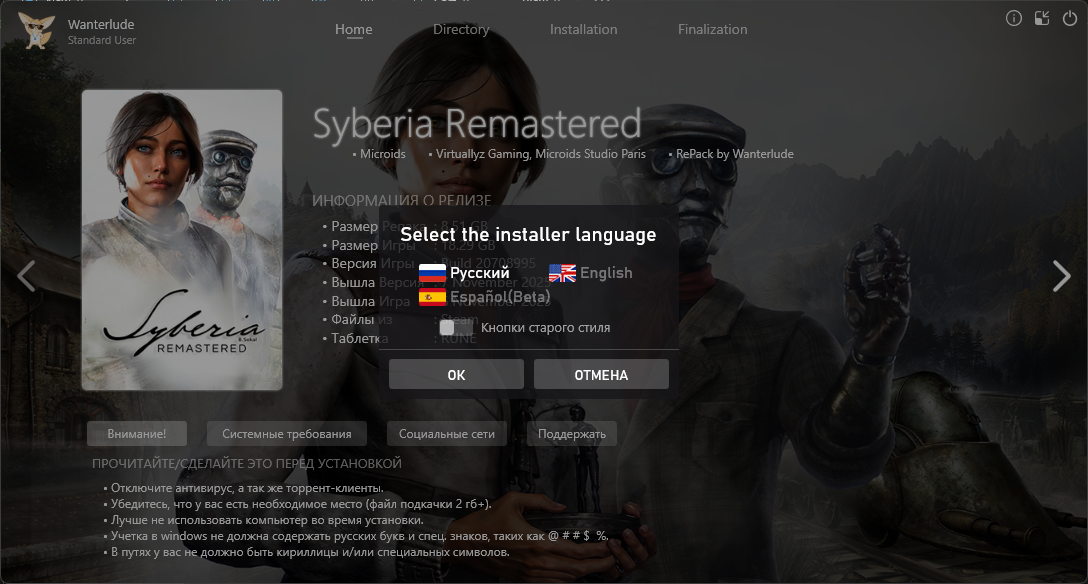Open Социальные сети section

coord(447,433)
